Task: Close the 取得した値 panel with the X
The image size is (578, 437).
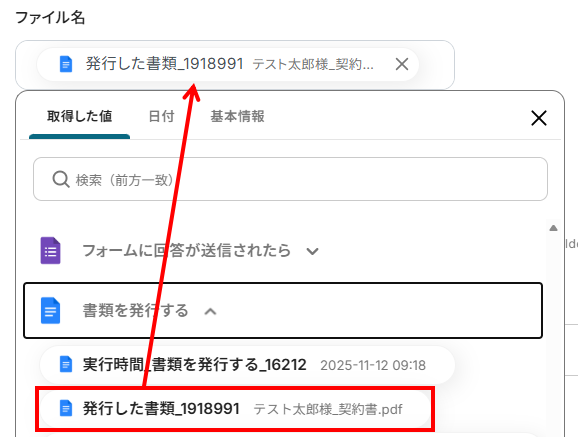Action: pyautogui.click(x=539, y=118)
